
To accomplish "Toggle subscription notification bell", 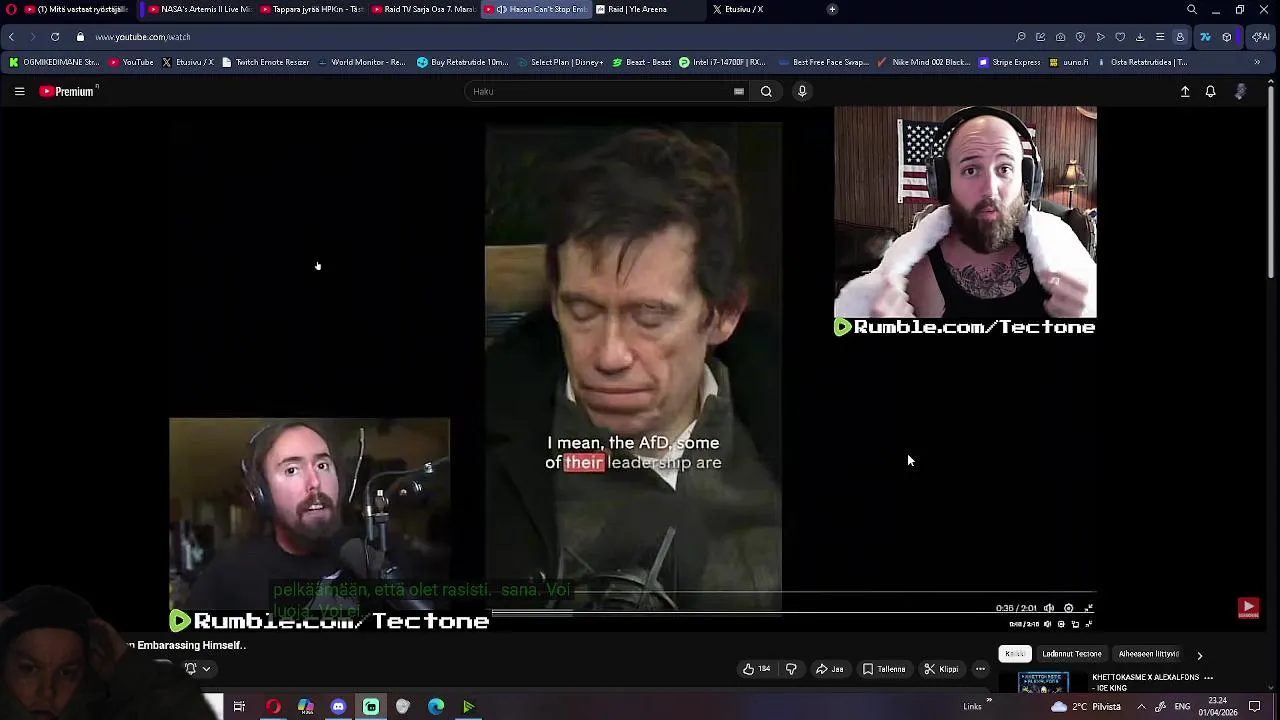I will tap(190, 669).
